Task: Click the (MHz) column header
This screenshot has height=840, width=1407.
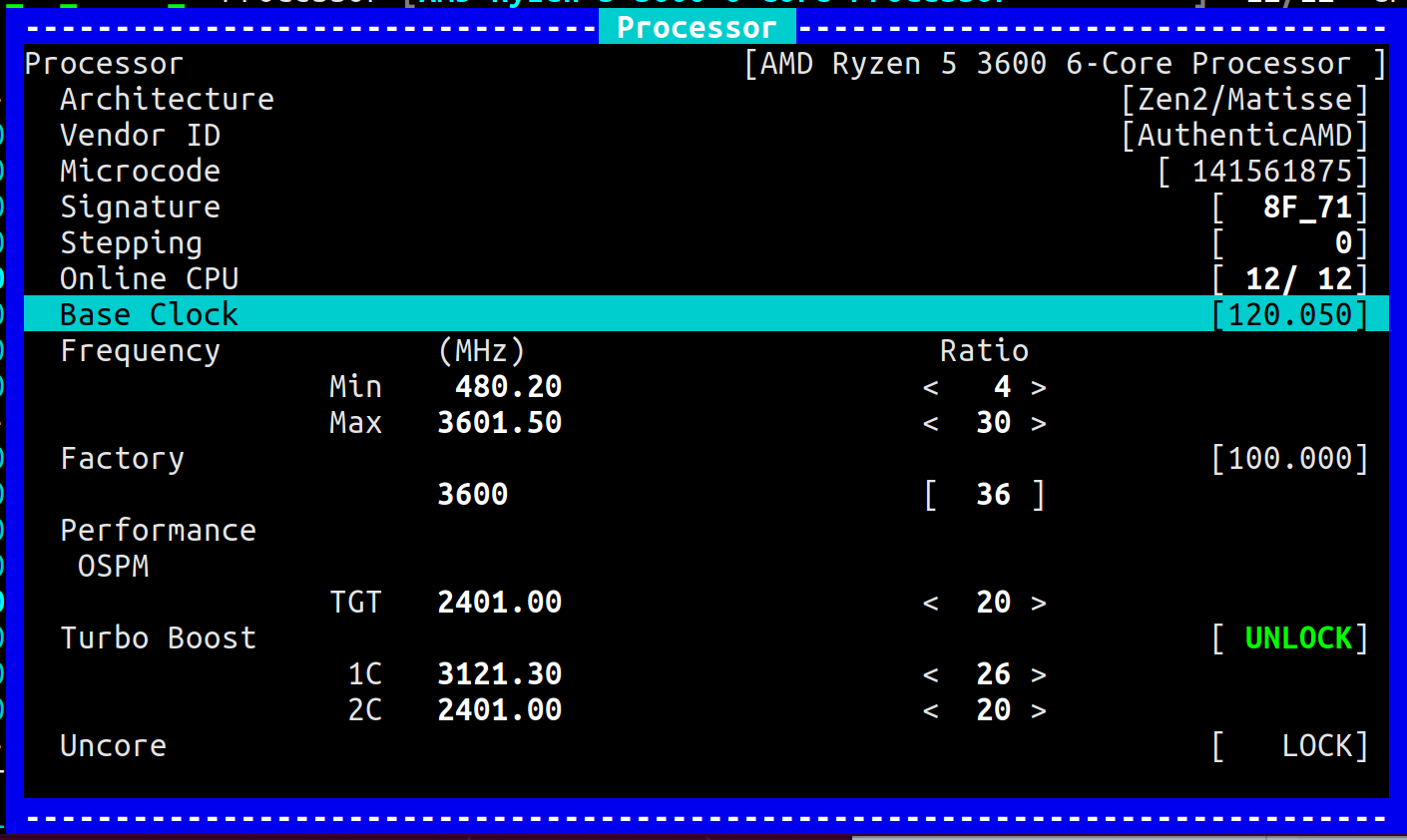Action: [482, 350]
